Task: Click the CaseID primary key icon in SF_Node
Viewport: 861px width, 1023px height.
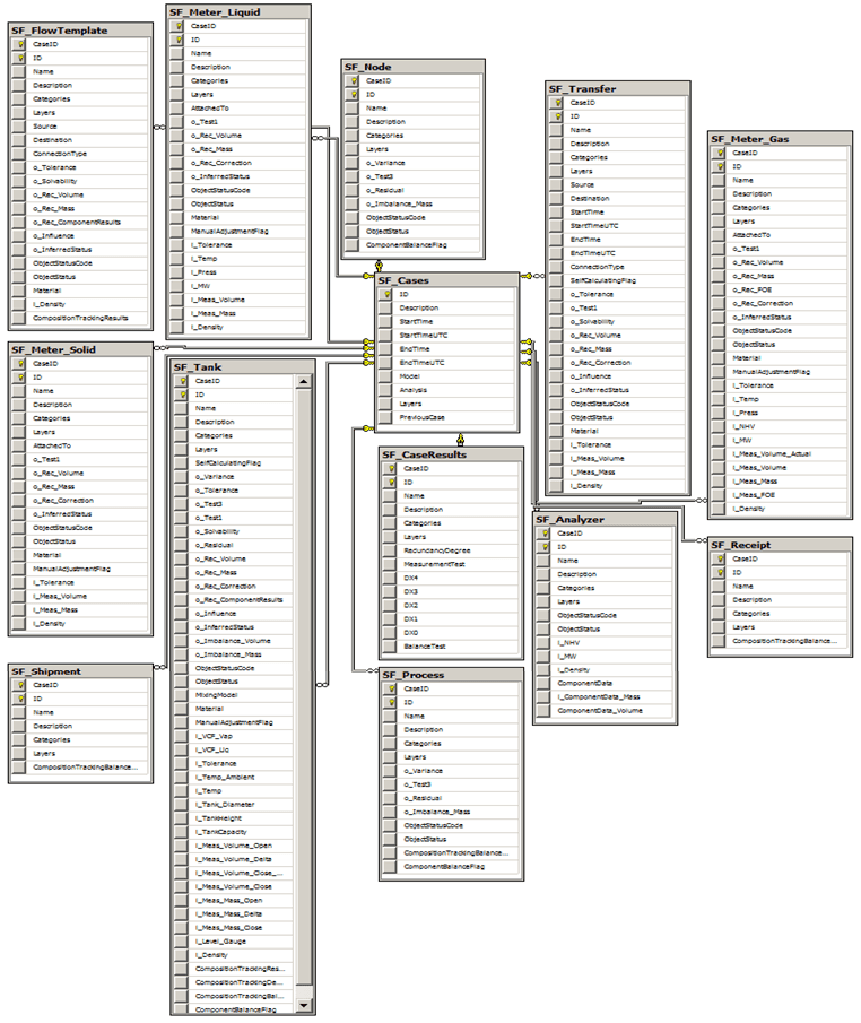Action: coord(354,80)
